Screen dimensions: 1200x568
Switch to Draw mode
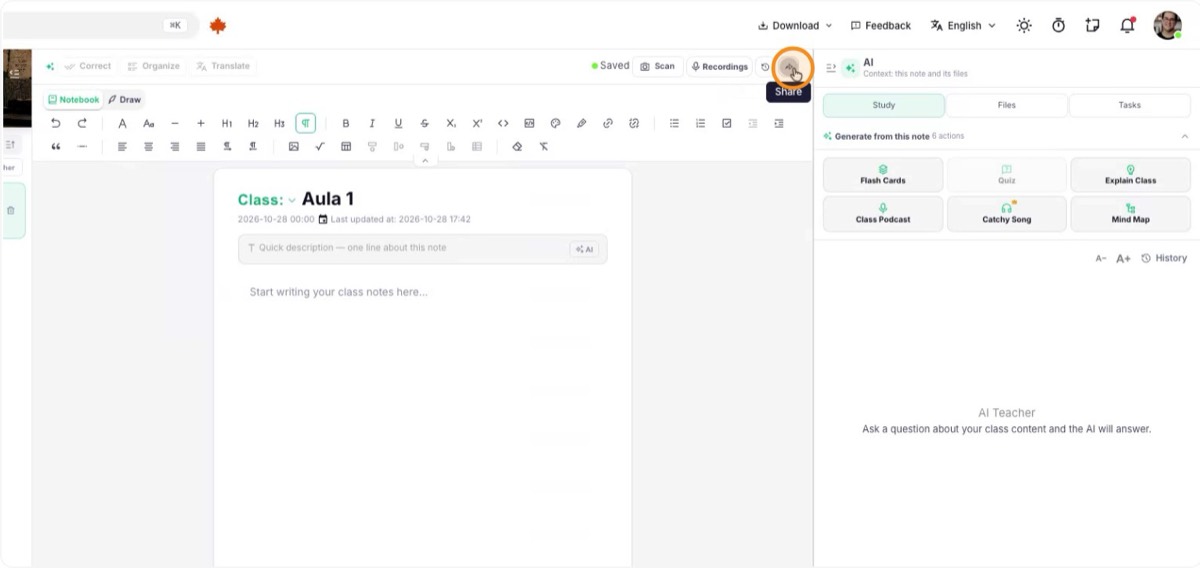pyautogui.click(x=125, y=100)
